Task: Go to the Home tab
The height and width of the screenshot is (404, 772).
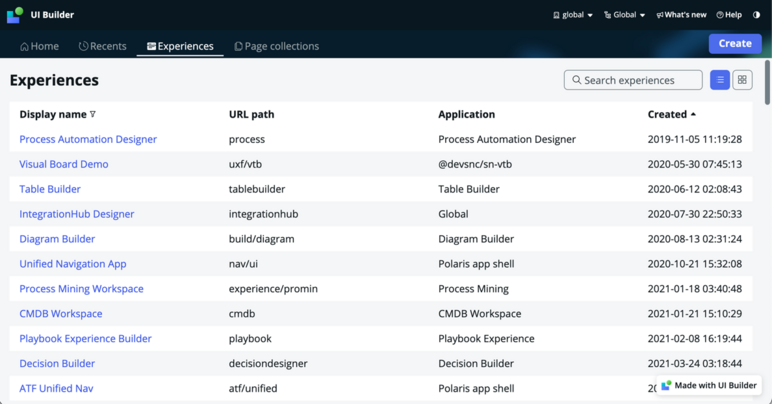Action: (39, 46)
